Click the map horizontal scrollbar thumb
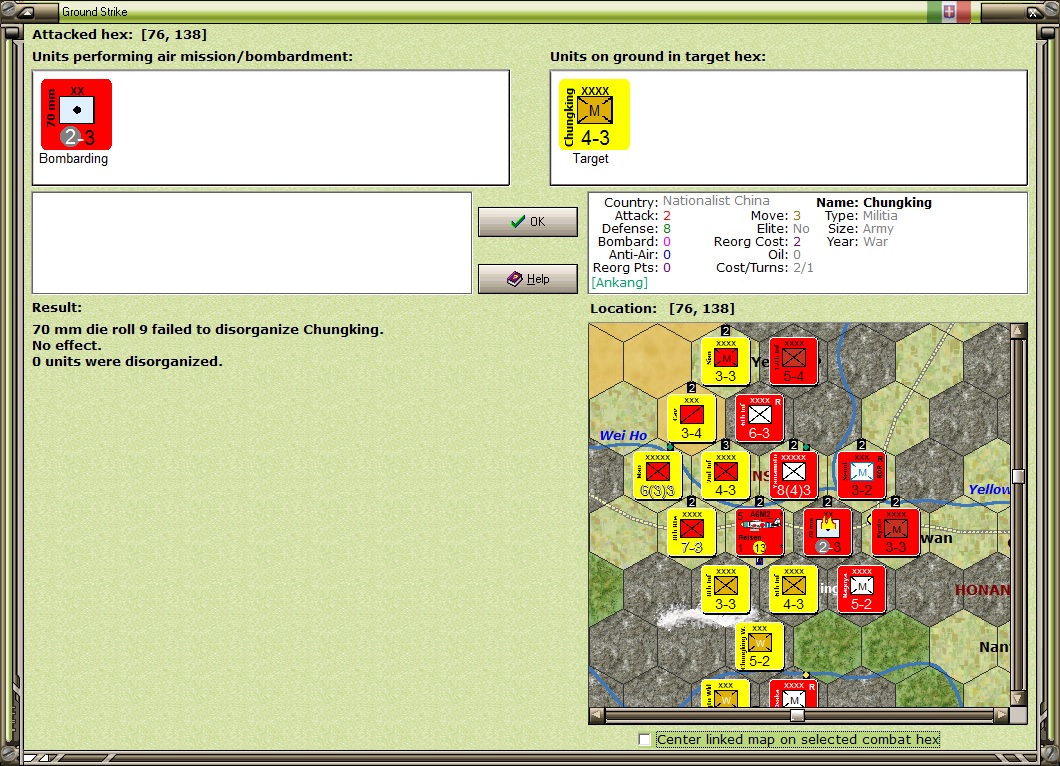Viewport: 1060px width, 766px height. point(797,715)
